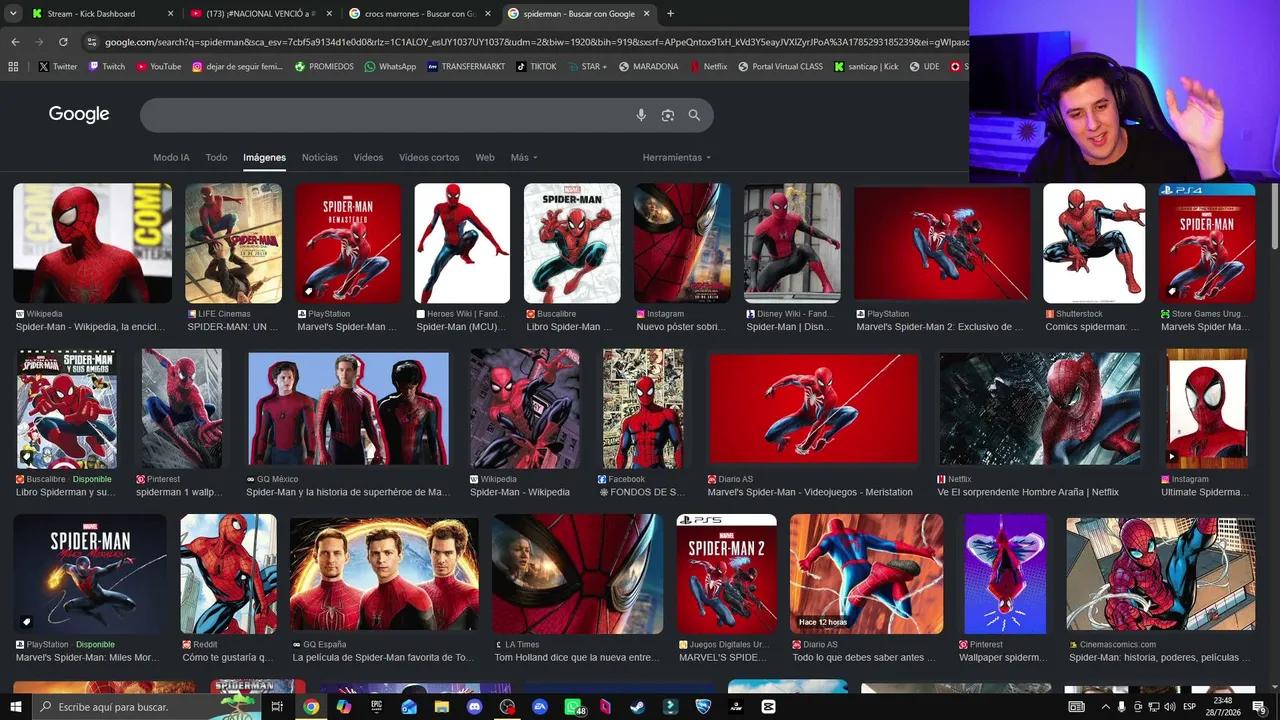Open the PROMIEDOS bookmark
1280x720 pixels.
click(x=324, y=67)
